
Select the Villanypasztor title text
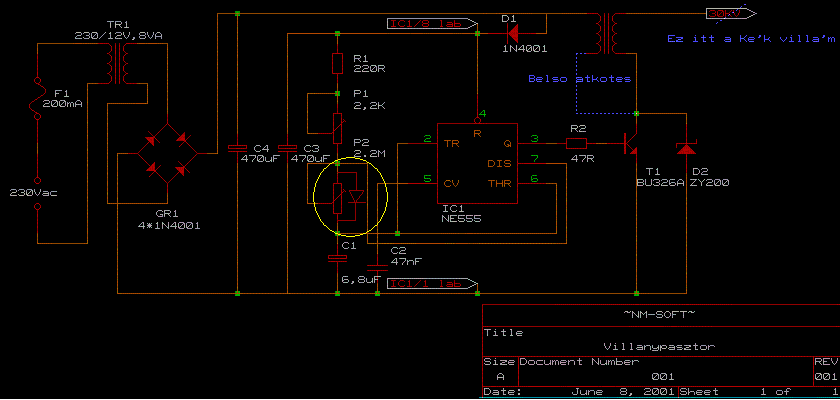click(659, 346)
